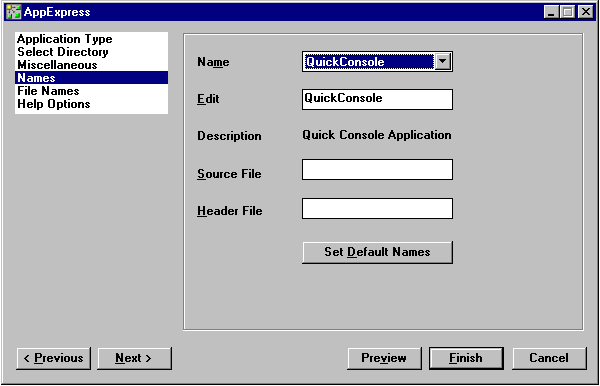Open the Name dropdown arrow
The width and height of the screenshot is (600, 386).
443,62
